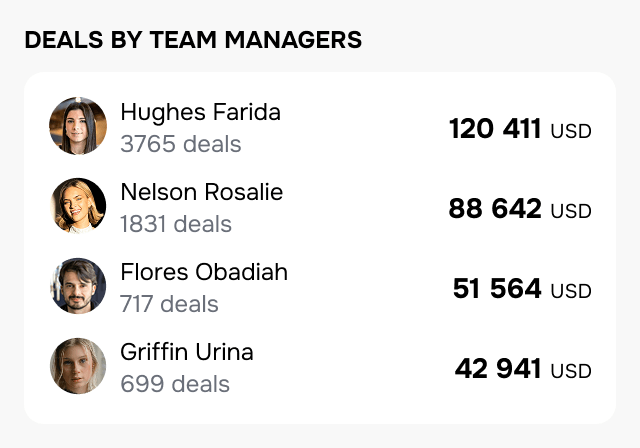
Task: Click USD label beside 120 411
Action: tap(571, 131)
